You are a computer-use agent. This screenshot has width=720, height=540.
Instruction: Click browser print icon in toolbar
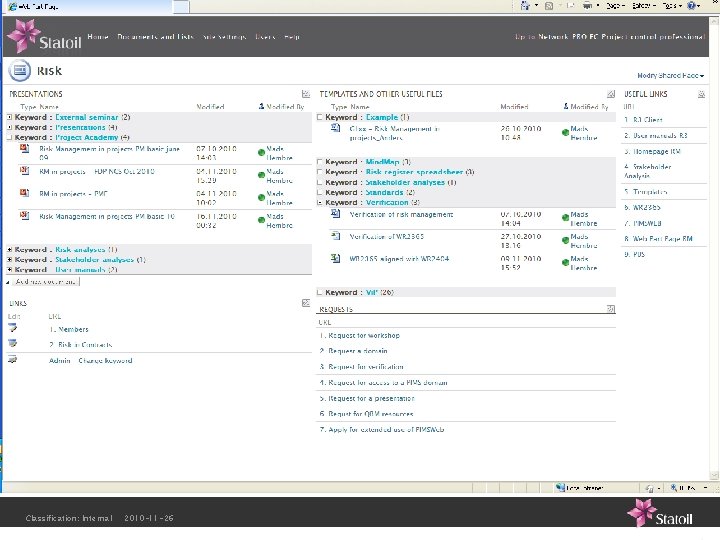[587, 6]
